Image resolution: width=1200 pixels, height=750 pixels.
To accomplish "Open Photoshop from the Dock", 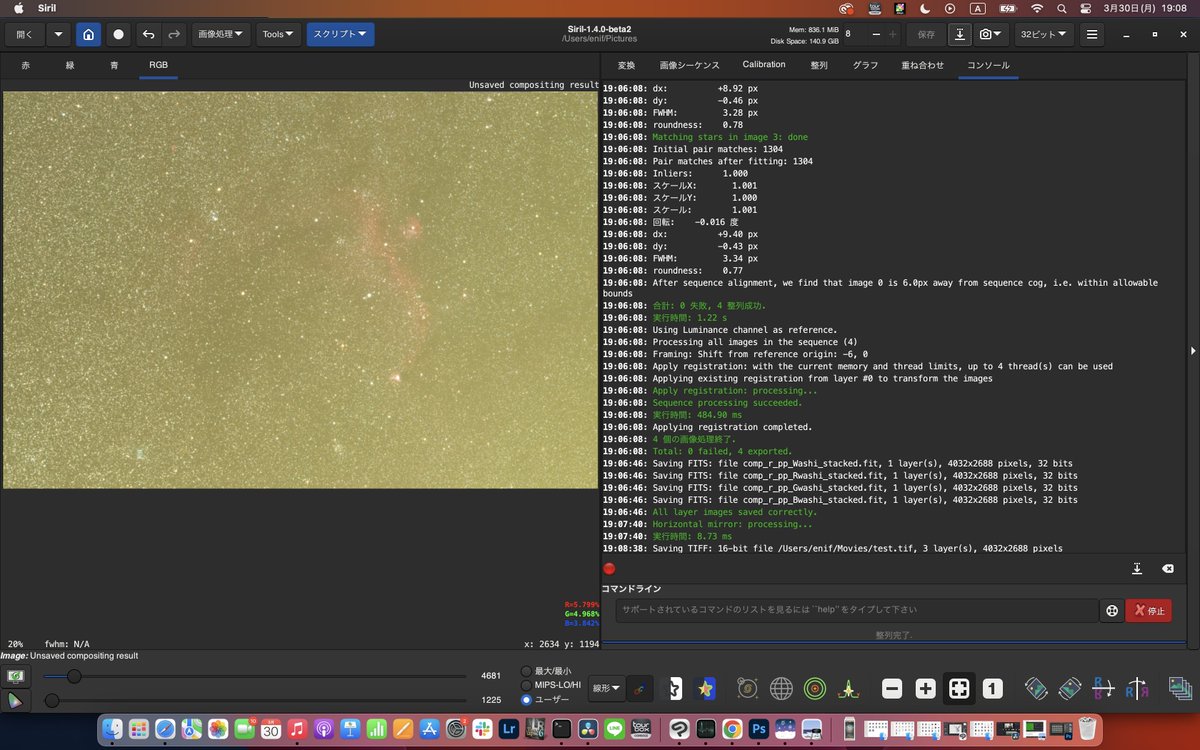I will (758, 728).
